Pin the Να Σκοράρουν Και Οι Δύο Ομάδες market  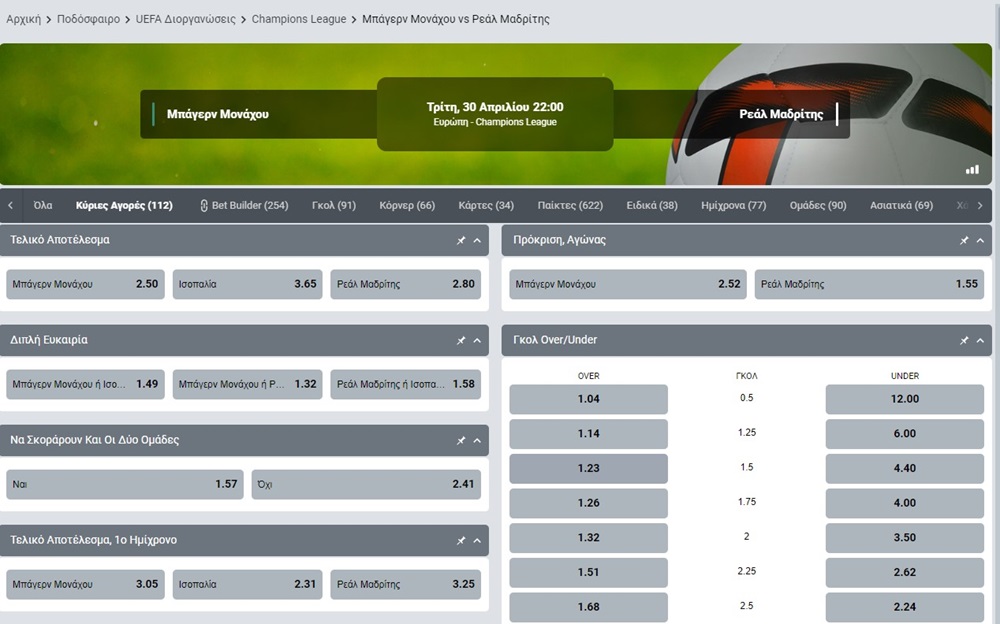[460, 441]
